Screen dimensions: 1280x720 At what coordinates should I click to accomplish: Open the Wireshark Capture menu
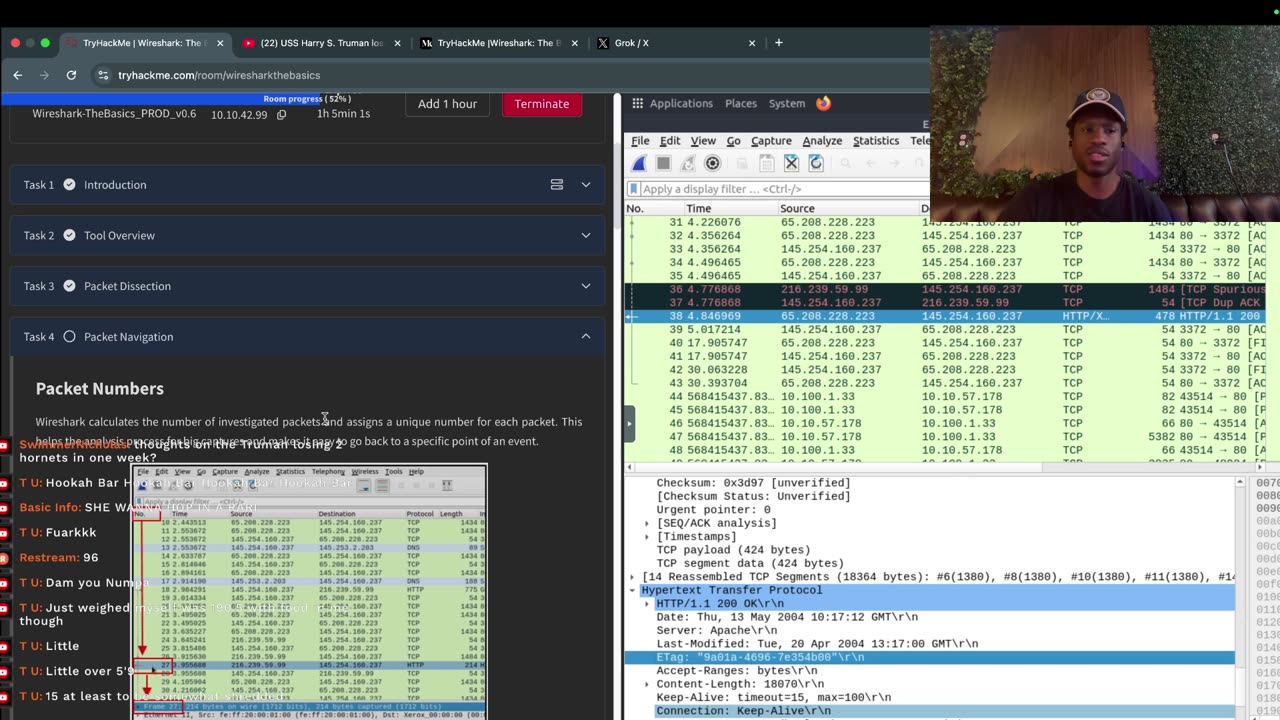[771, 141]
